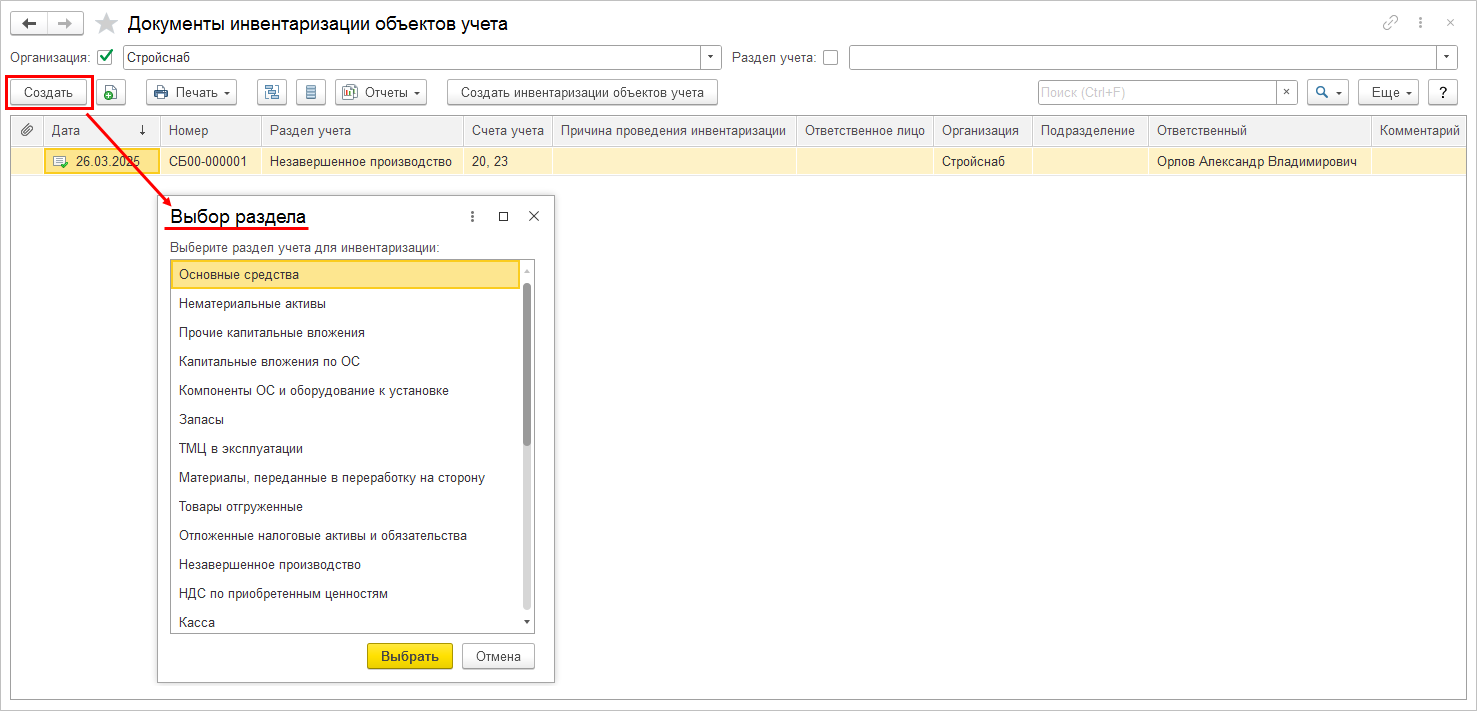Click document number СБ00-000001 cell

[x=211, y=161]
